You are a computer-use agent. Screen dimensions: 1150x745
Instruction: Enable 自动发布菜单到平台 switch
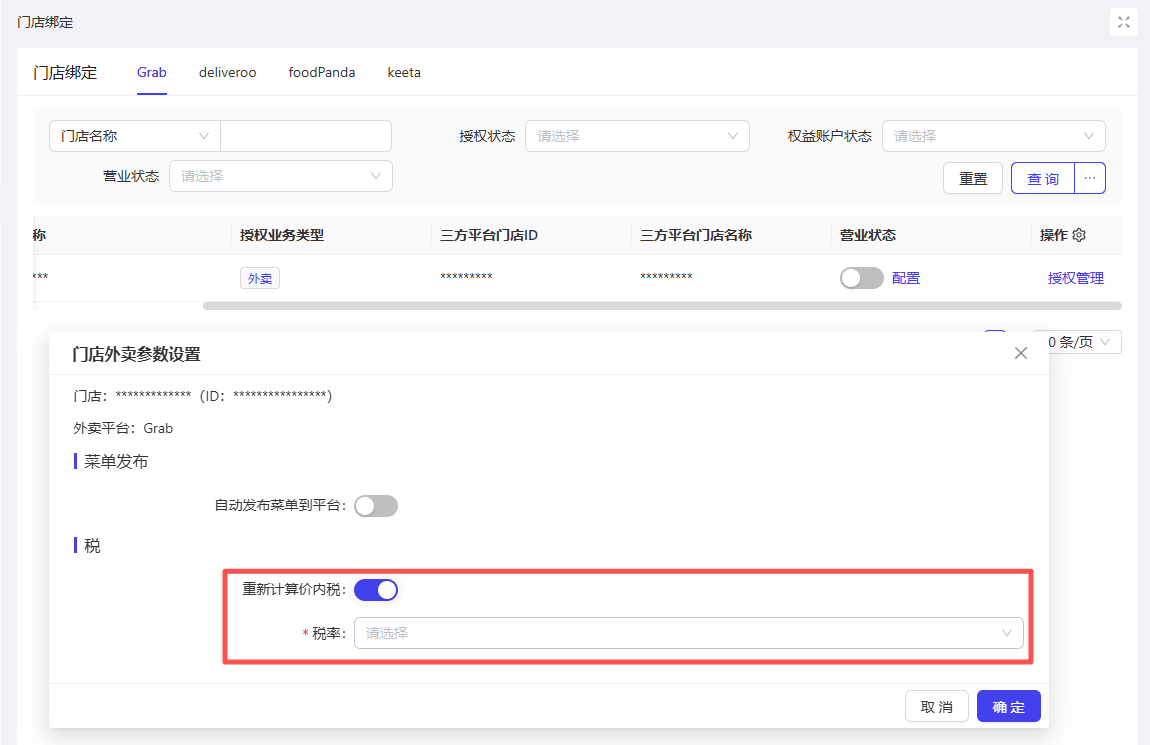pyautogui.click(x=376, y=506)
